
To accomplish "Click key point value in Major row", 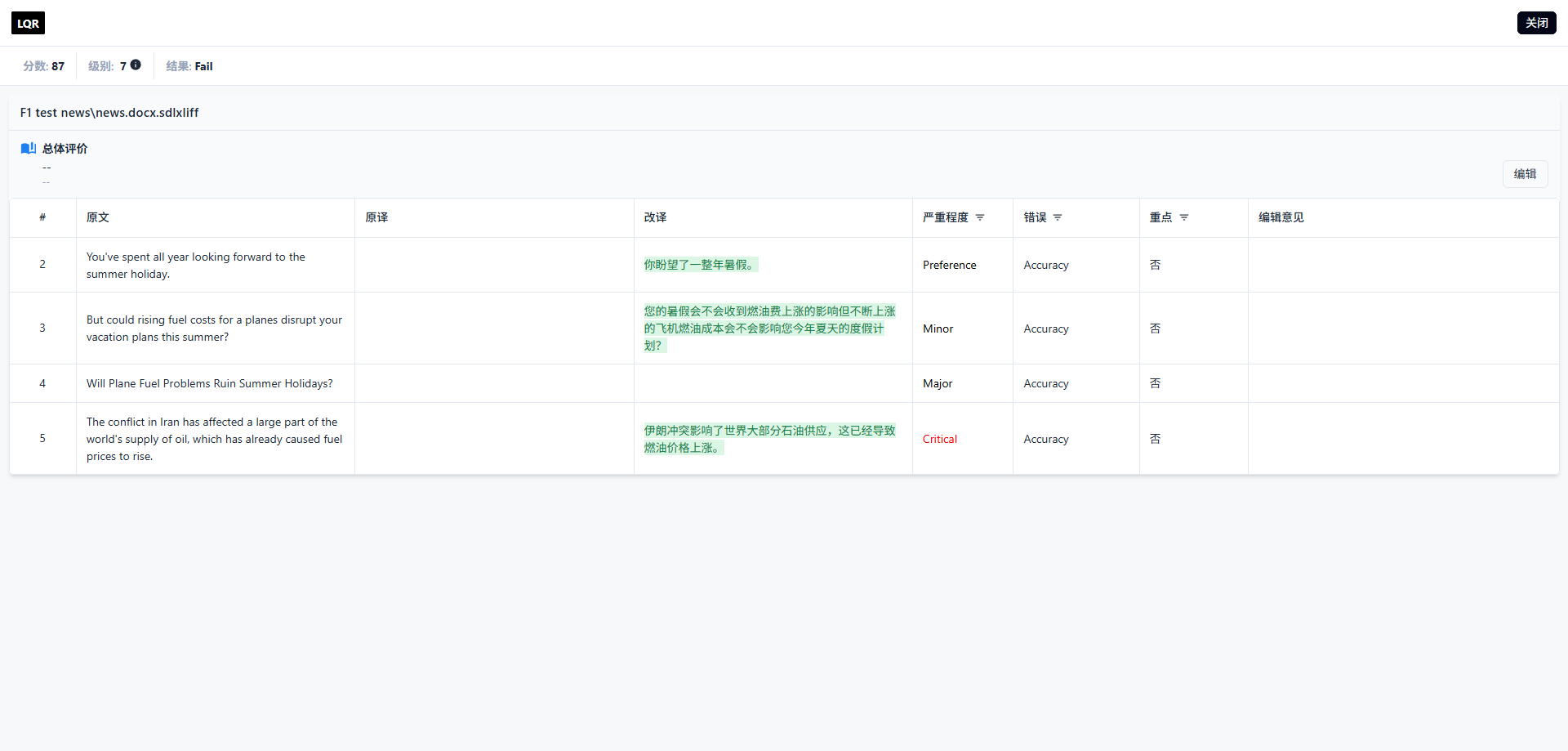I will [x=1155, y=383].
